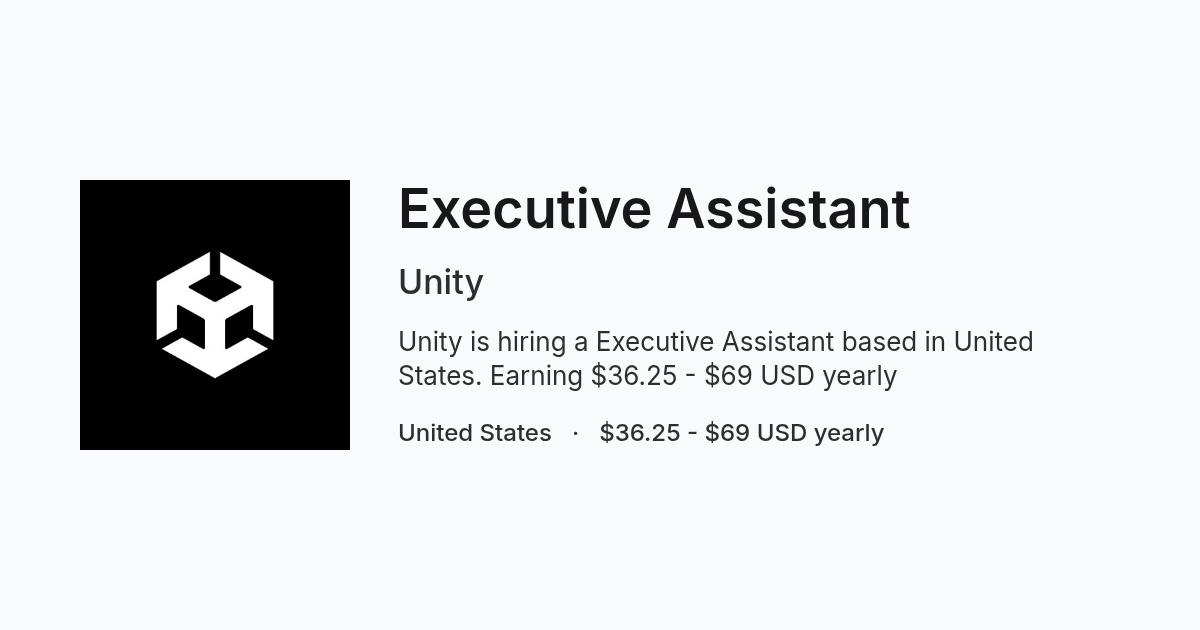Click the $36.25 amount in the bottom row
Screen dimensions: 1200x630
[640, 433]
